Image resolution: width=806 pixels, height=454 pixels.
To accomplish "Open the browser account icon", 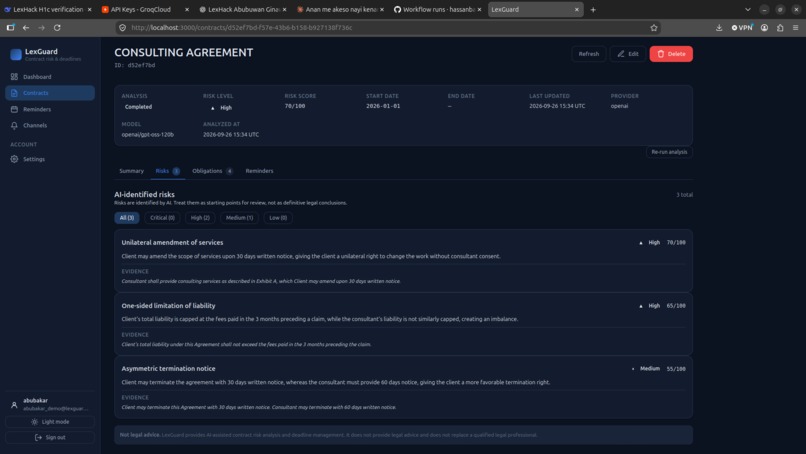I will [x=764, y=28].
